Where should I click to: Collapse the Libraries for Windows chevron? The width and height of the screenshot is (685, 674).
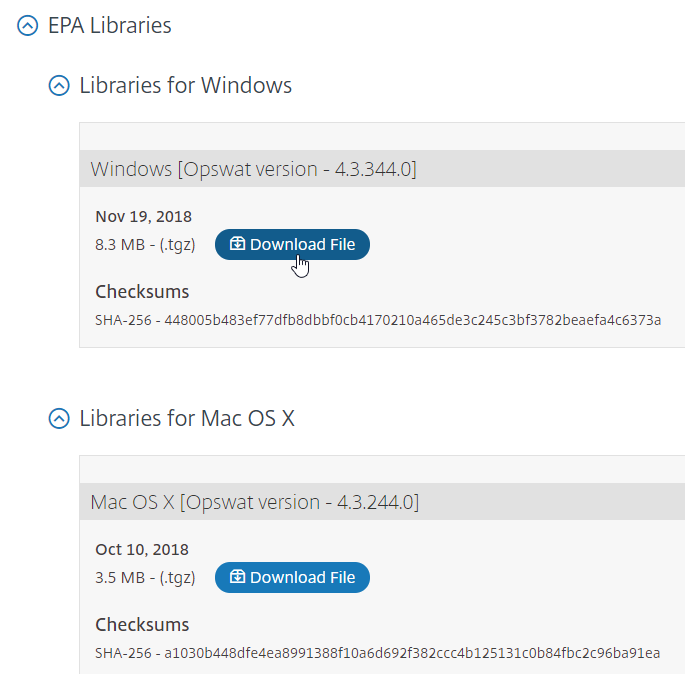click(x=59, y=85)
